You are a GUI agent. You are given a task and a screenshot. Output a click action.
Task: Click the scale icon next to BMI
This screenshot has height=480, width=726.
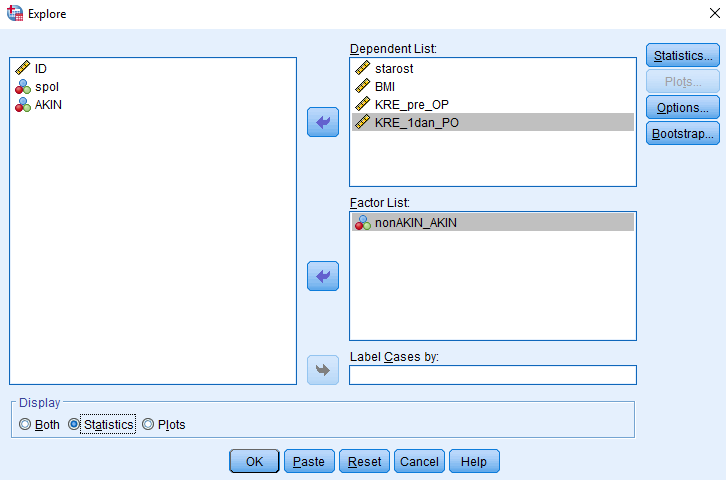[x=363, y=86]
